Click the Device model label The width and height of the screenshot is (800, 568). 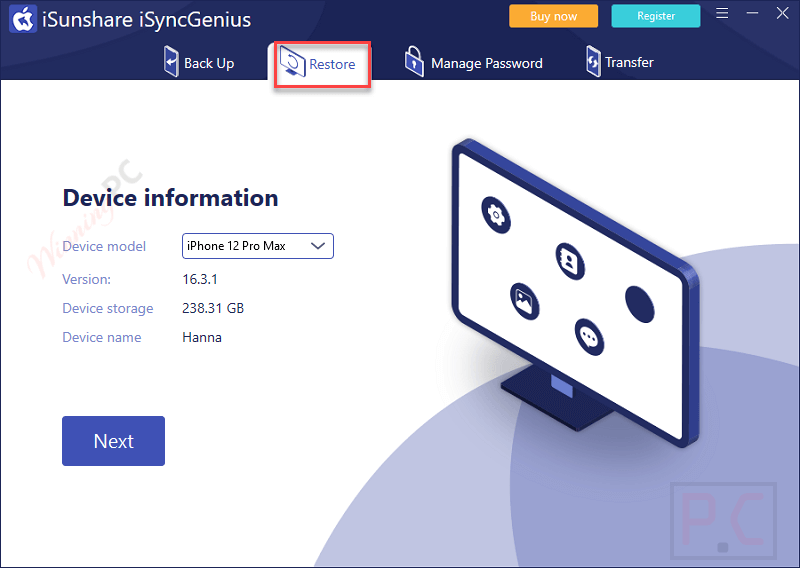click(x=104, y=246)
